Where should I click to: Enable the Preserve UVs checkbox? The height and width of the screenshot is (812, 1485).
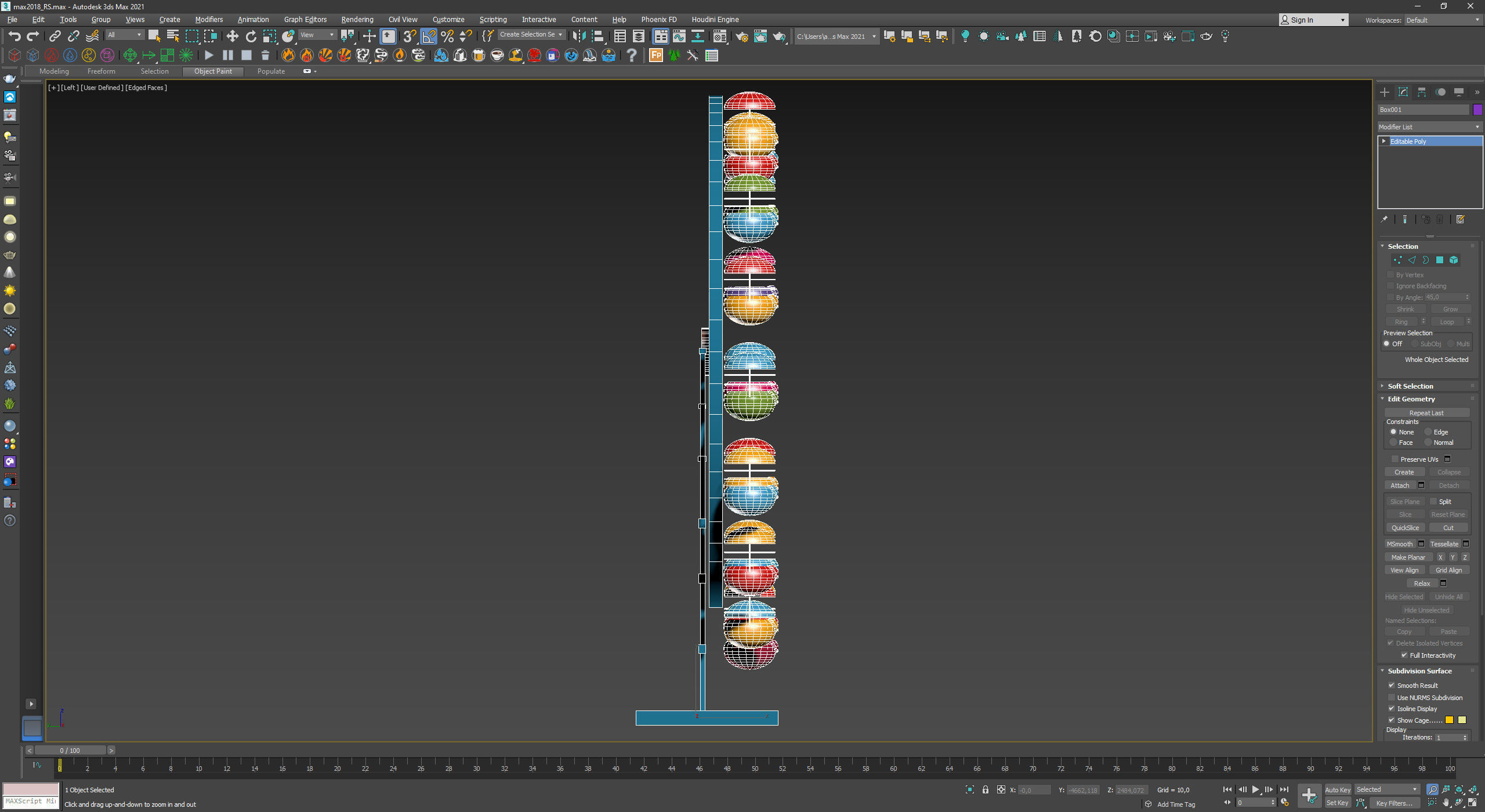coord(1396,459)
